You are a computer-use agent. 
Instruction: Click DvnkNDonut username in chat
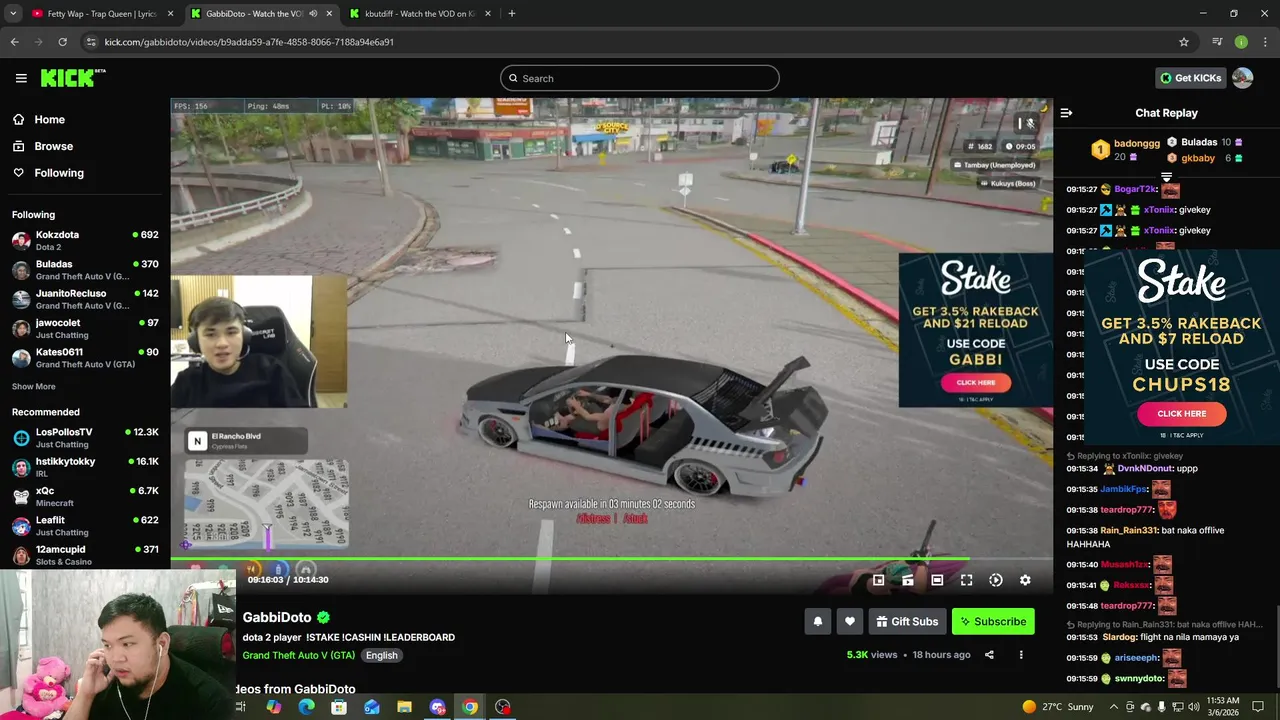click(x=1143, y=469)
